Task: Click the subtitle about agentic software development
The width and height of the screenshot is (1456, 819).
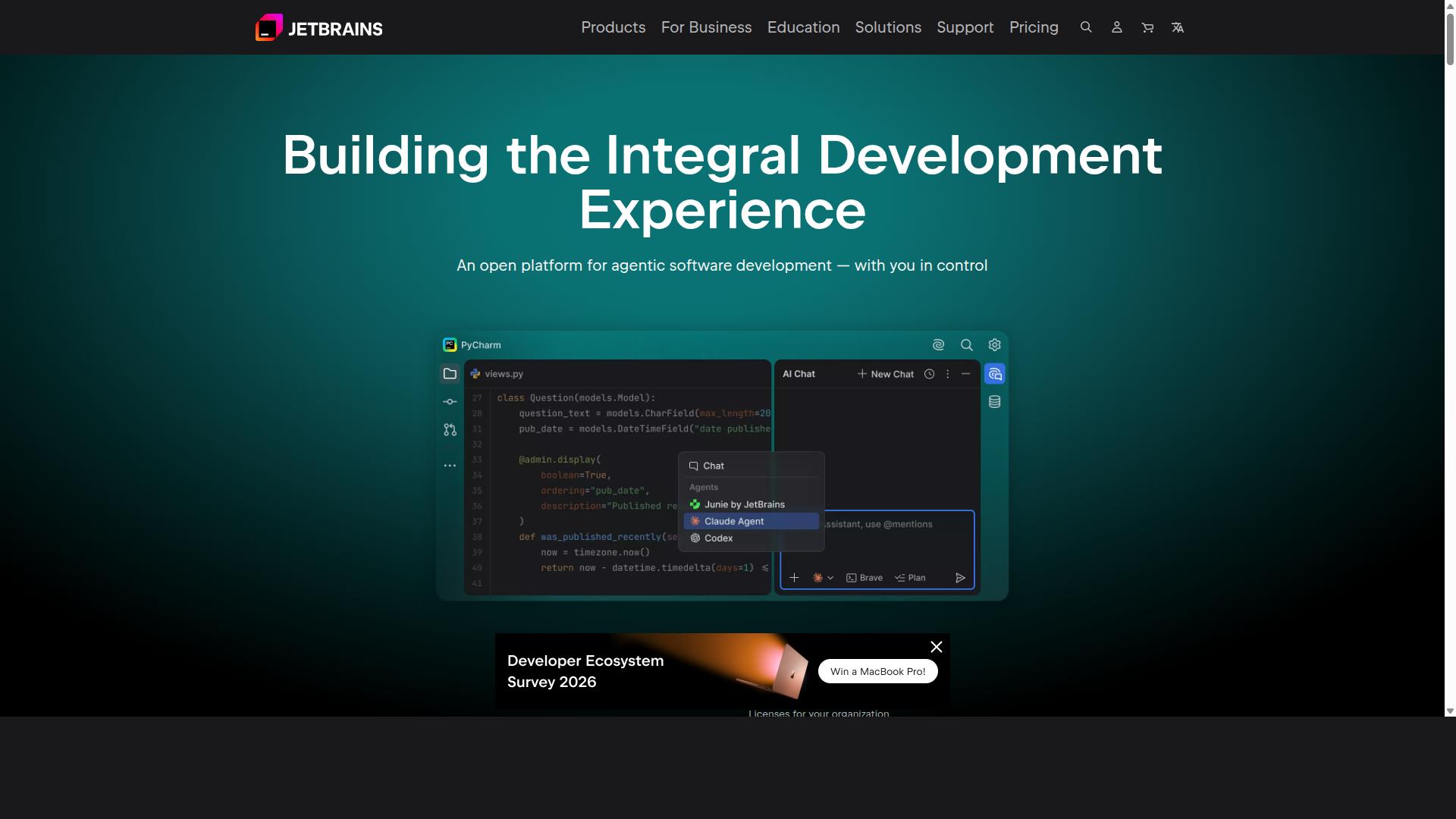Action: [722, 265]
